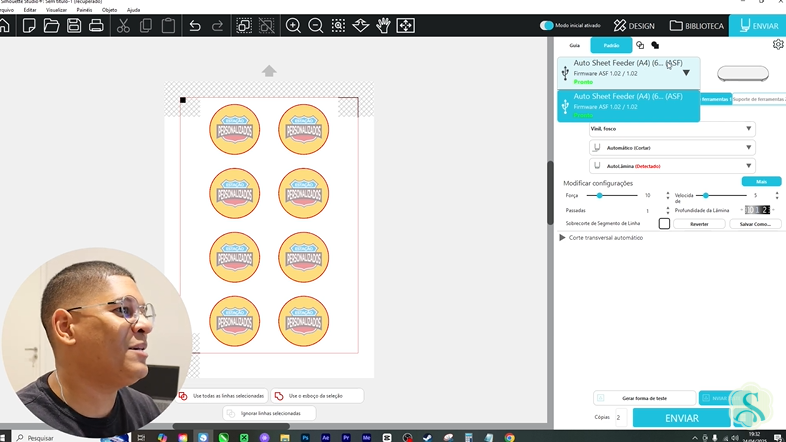
Task: Adjust the Força stepper arrows
Action: coord(668,195)
